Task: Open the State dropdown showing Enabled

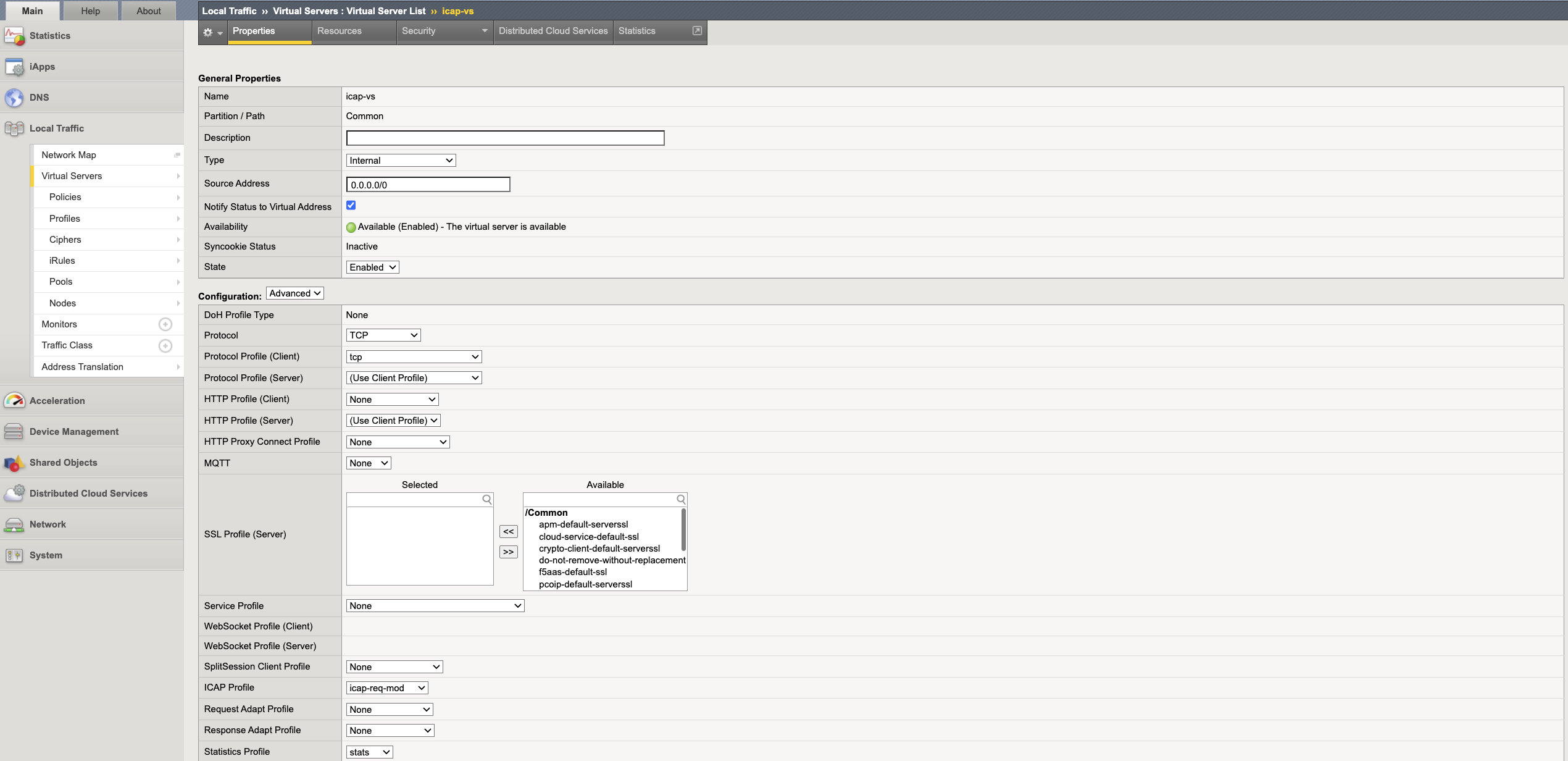Action: coord(372,267)
